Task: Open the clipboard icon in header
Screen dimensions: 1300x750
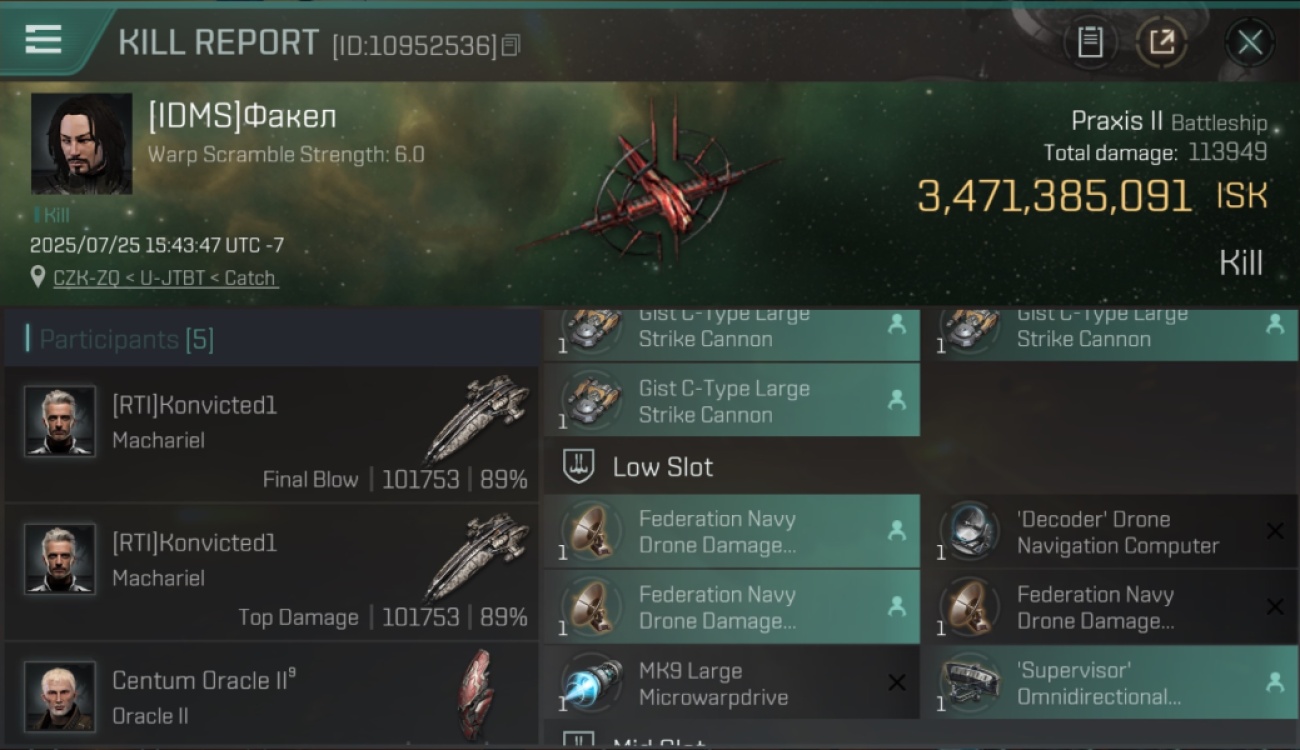Action: tap(1090, 42)
